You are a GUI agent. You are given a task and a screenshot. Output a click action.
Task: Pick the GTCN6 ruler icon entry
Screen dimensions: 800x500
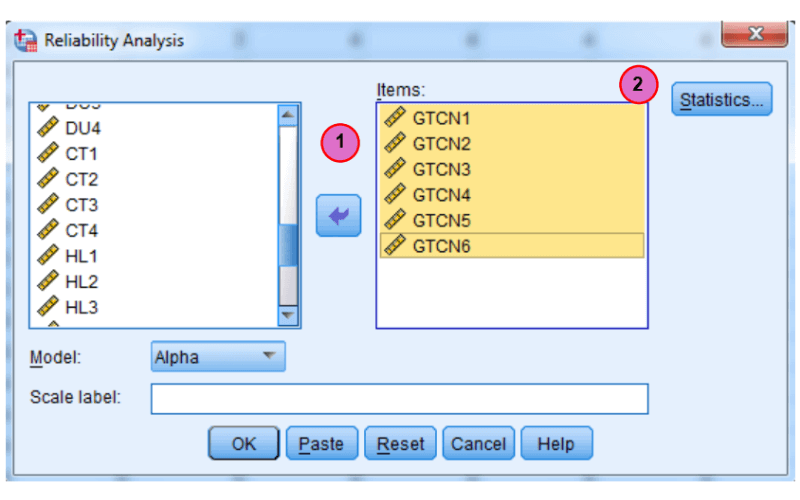pyautogui.click(x=395, y=245)
